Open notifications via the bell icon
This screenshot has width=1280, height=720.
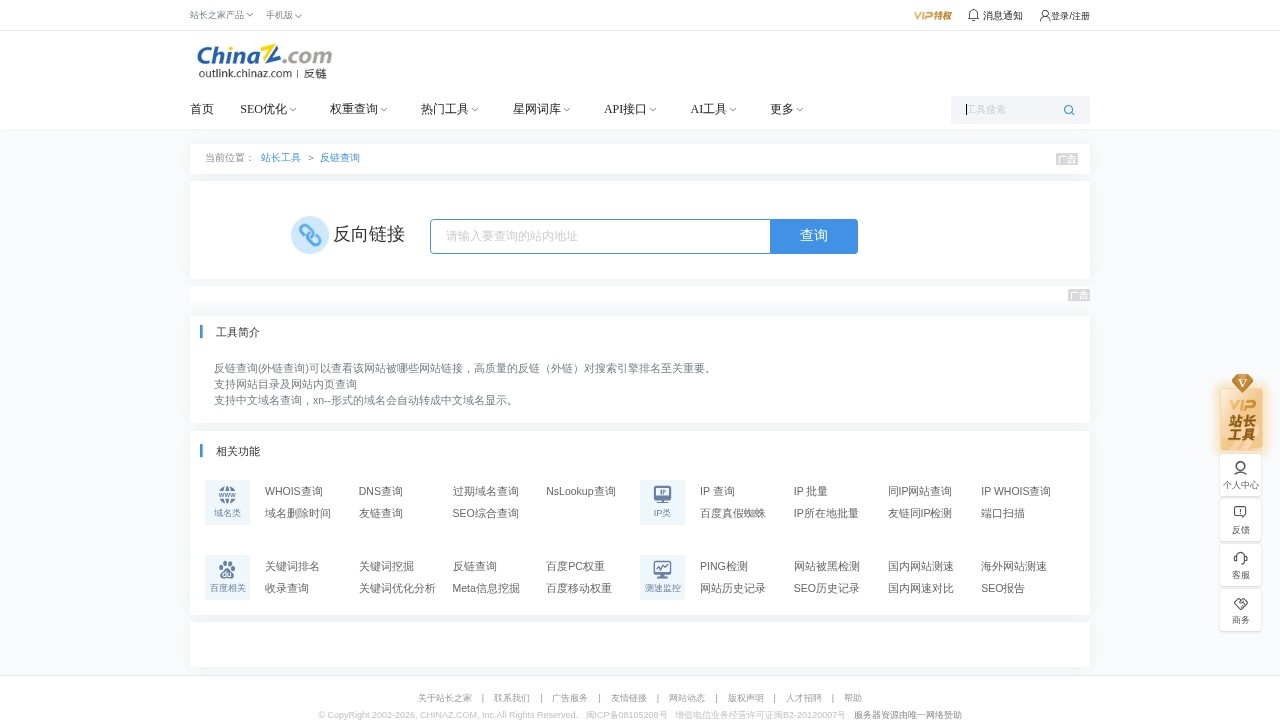[972, 15]
